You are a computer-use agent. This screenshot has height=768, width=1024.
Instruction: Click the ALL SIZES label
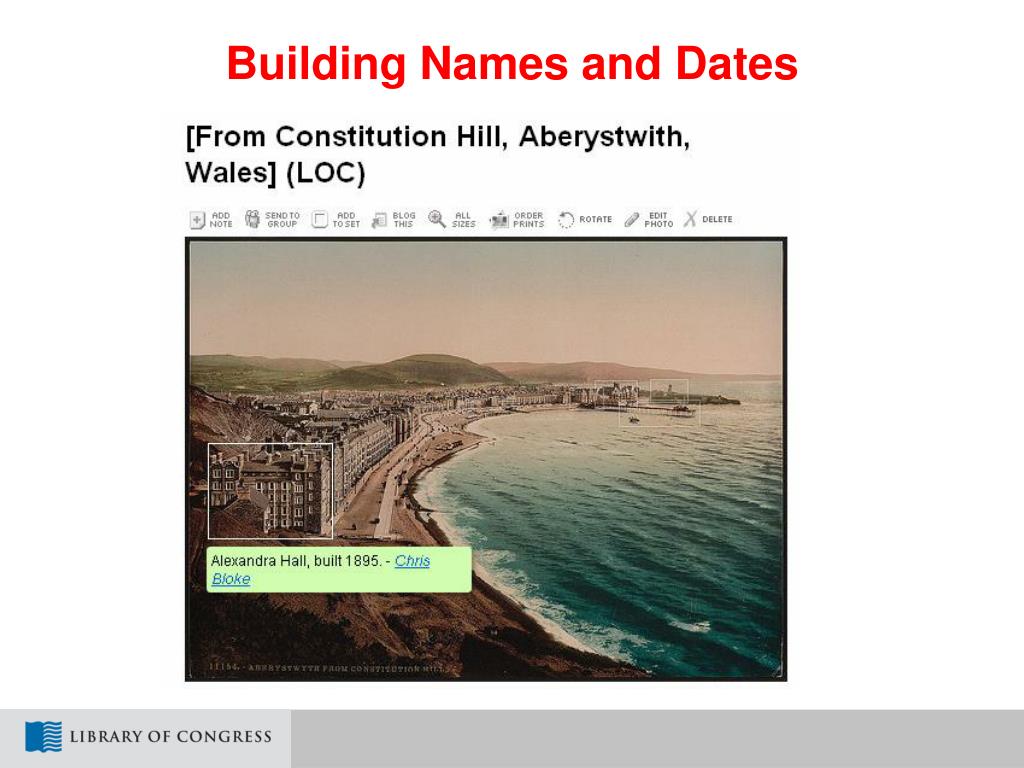(x=463, y=219)
